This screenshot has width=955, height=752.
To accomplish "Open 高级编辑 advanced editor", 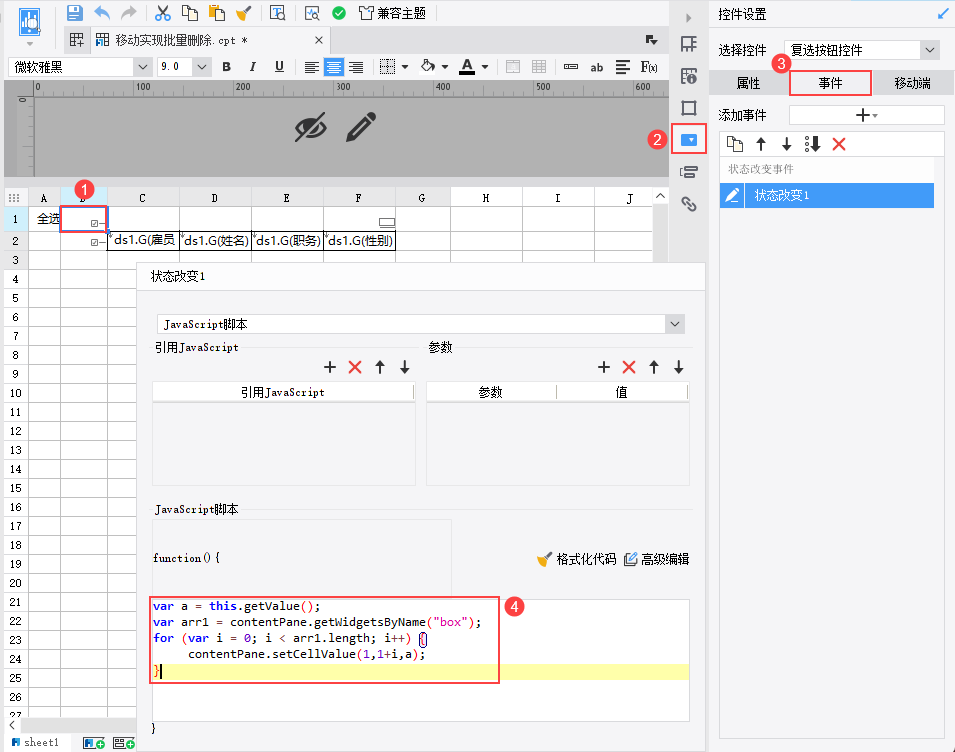I will [x=657, y=559].
